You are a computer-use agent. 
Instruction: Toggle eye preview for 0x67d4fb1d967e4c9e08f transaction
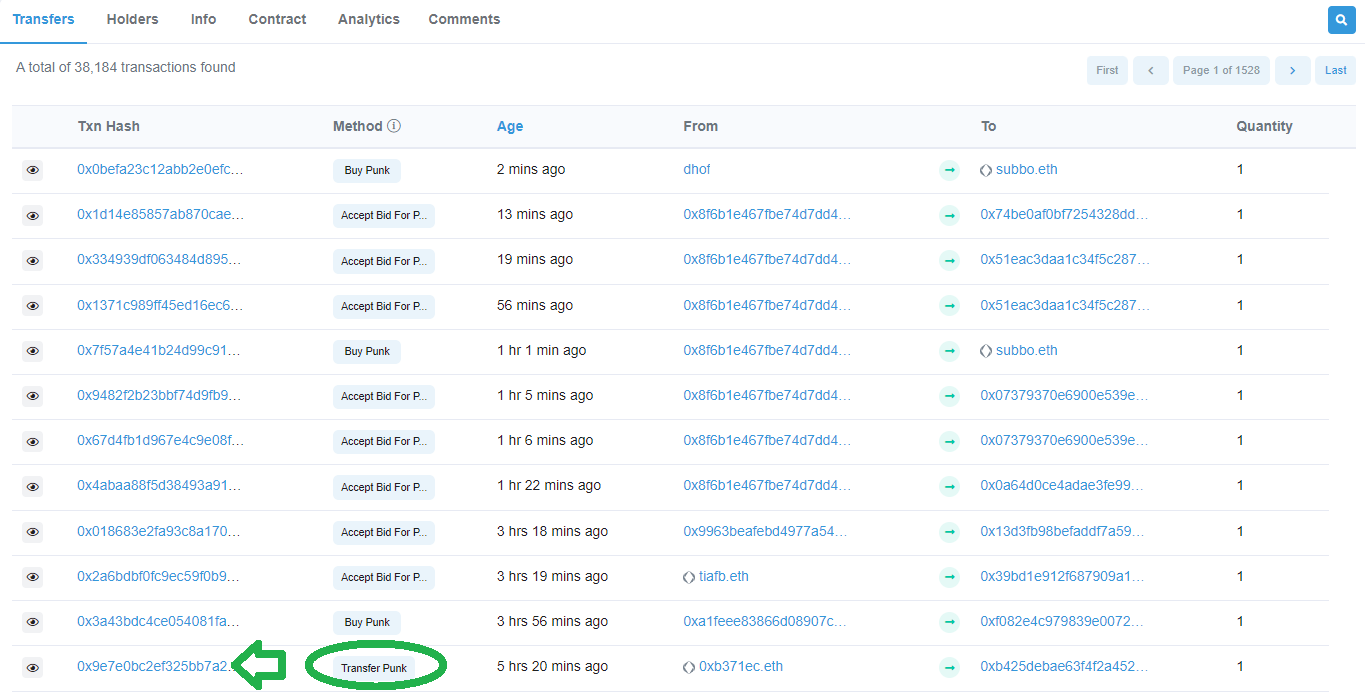point(33,441)
